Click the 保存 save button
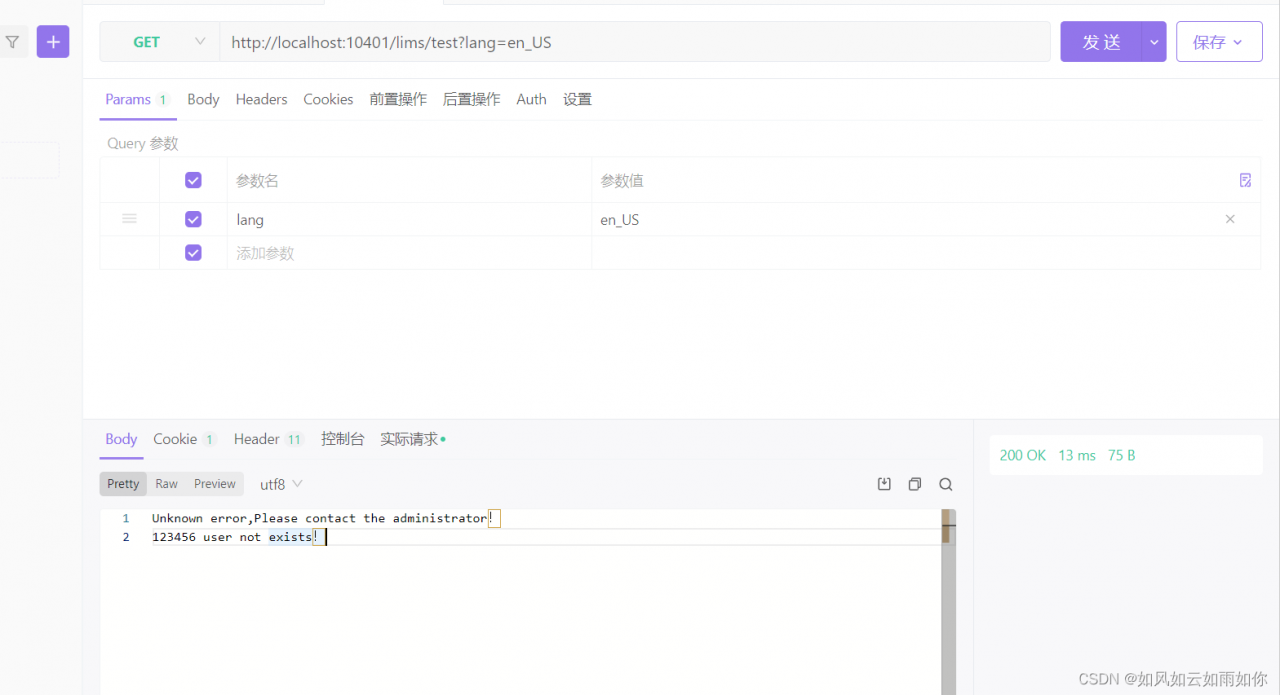 [1219, 42]
